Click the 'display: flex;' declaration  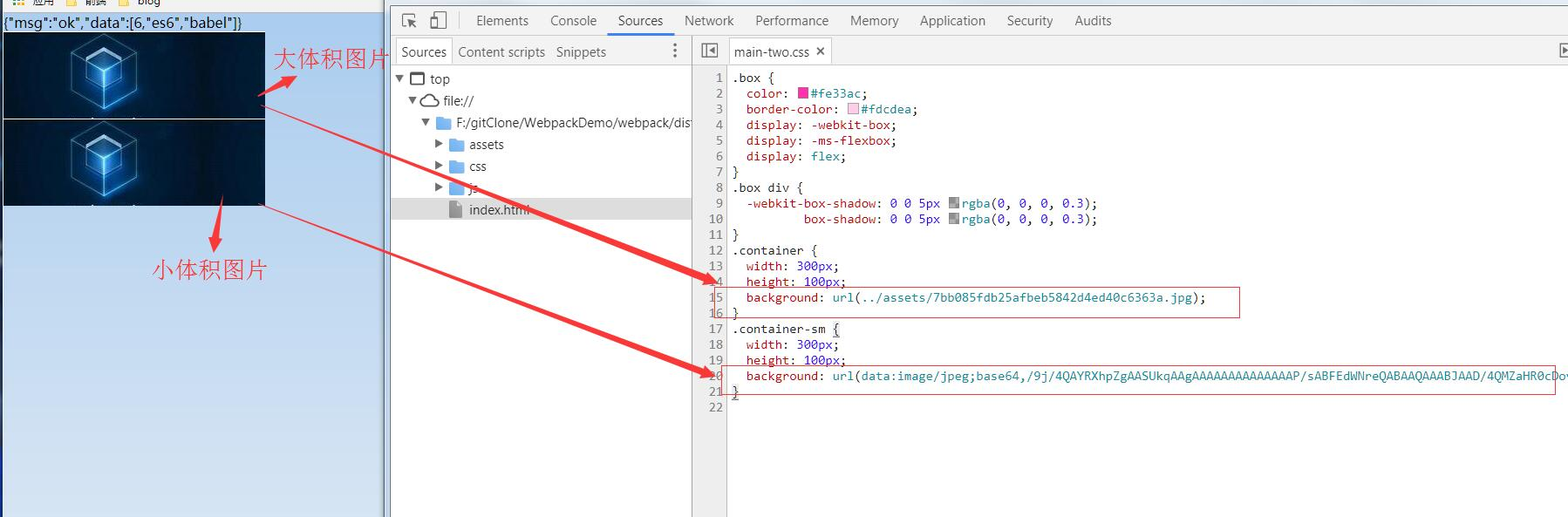(x=796, y=156)
